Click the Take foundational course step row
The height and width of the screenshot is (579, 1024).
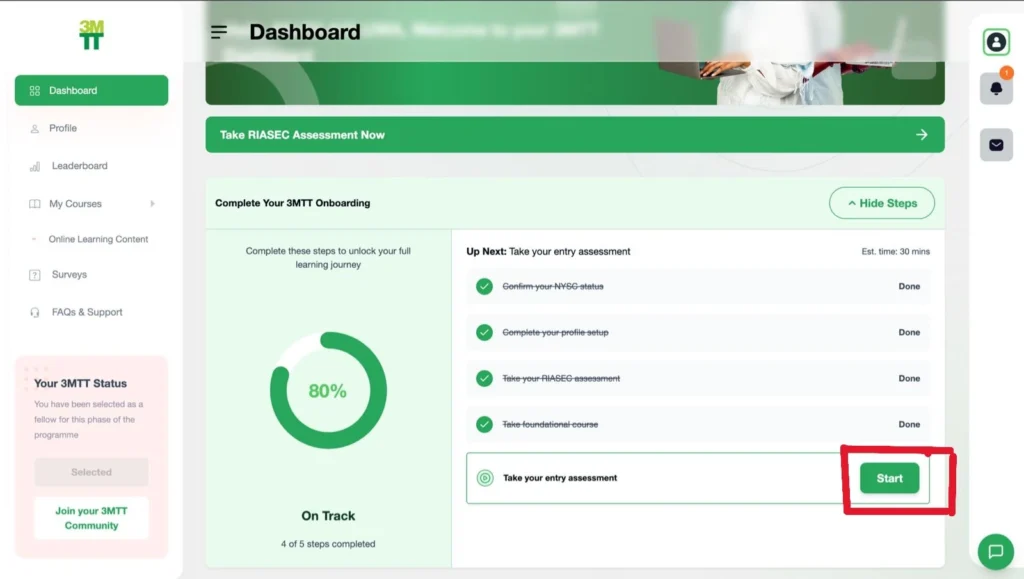coord(697,424)
